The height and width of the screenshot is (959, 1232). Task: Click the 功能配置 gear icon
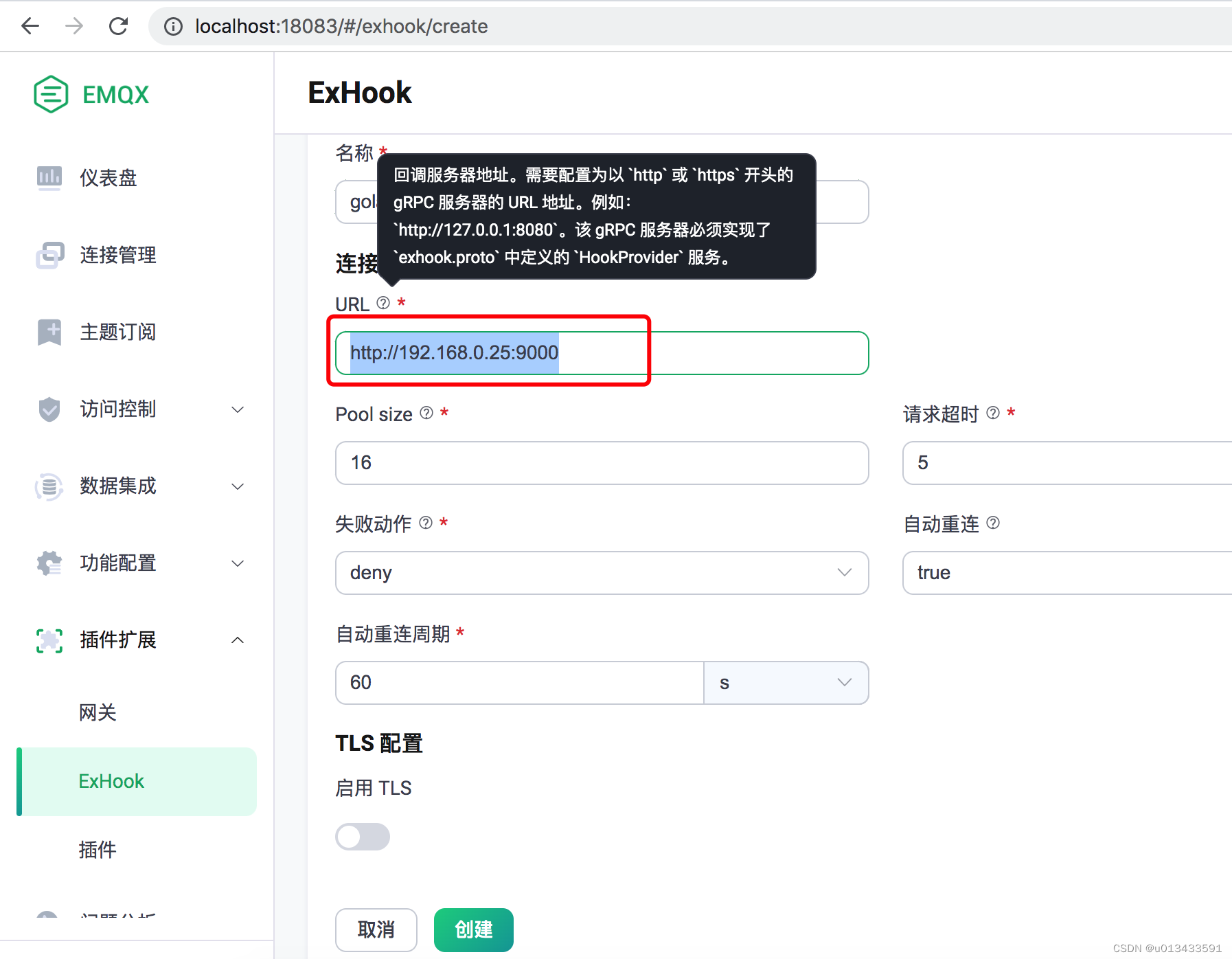[x=49, y=563]
